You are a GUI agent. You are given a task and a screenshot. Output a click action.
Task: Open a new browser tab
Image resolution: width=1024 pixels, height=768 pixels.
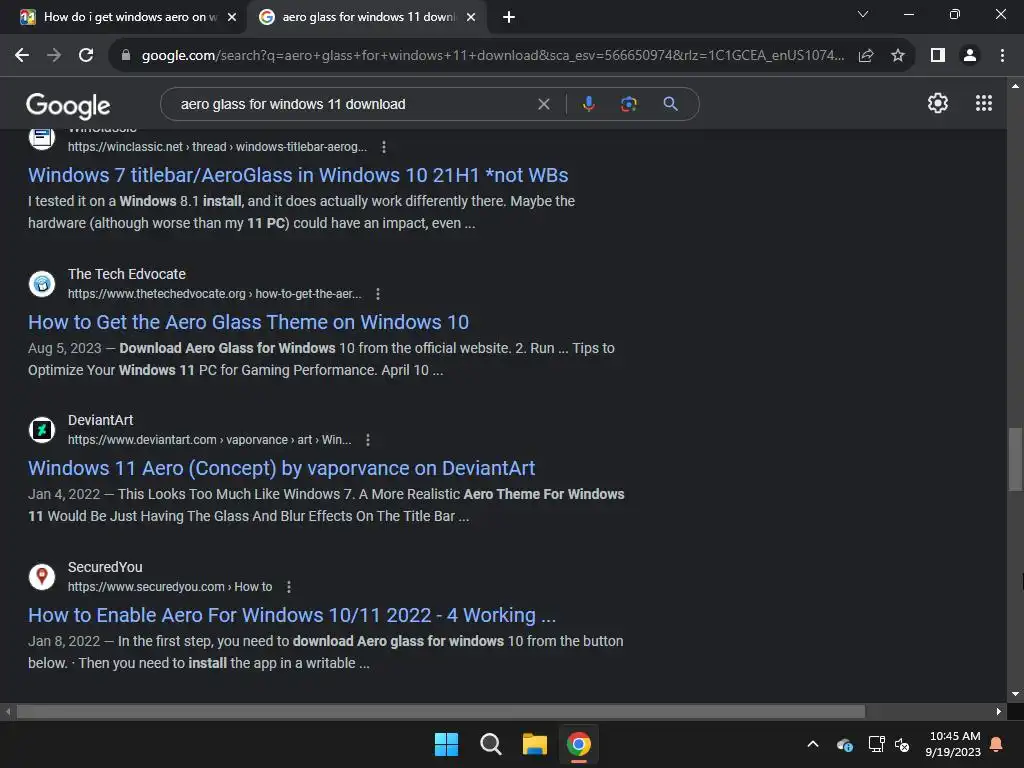pos(509,17)
